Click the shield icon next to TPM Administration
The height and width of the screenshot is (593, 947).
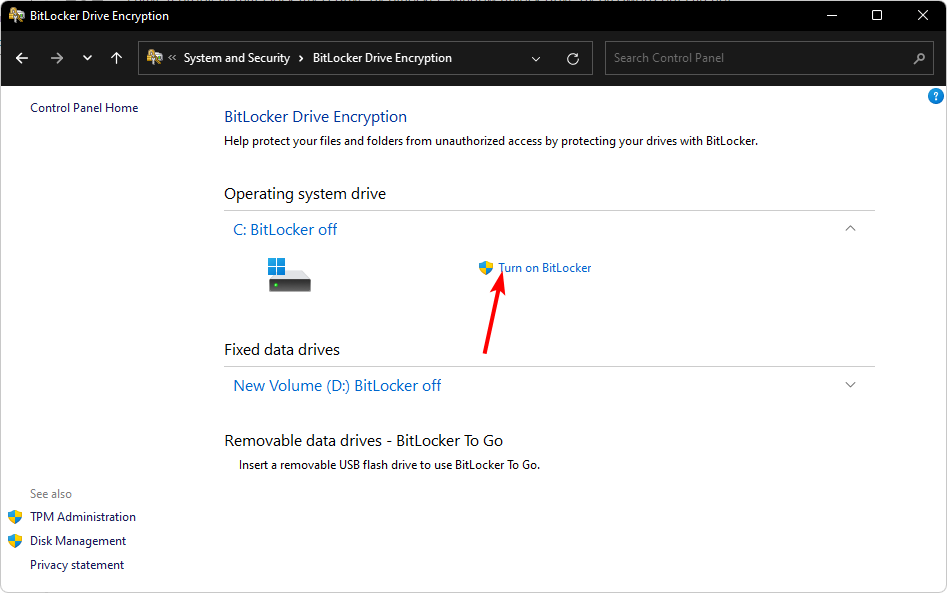point(15,517)
